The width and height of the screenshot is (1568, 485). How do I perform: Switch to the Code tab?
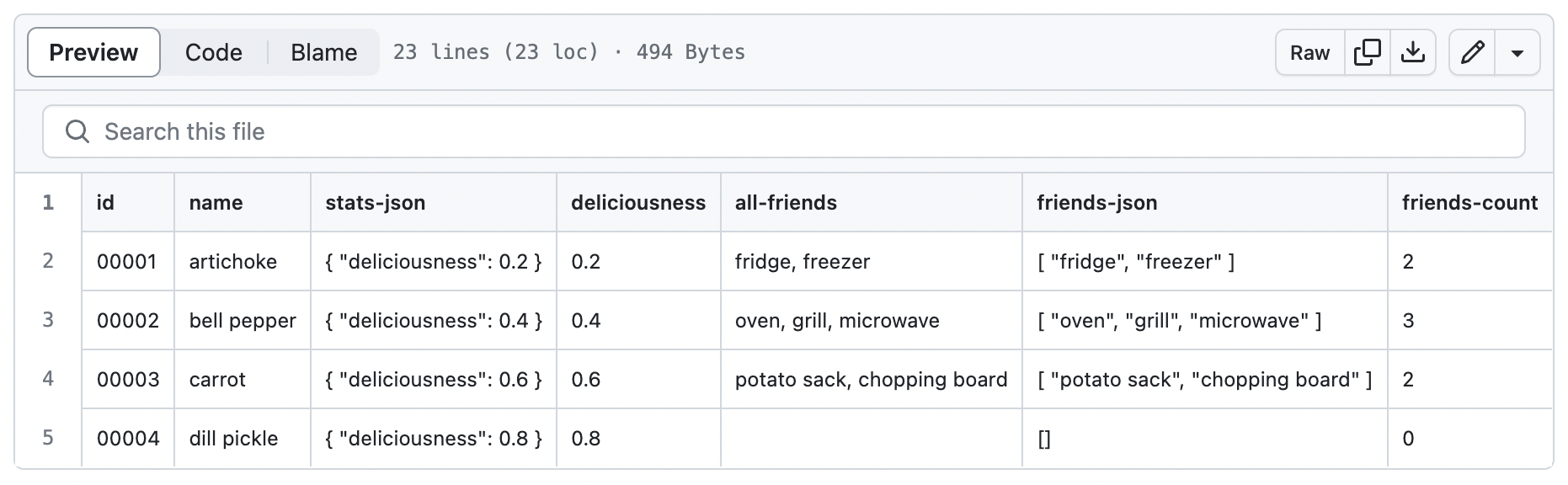coord(214,52)
